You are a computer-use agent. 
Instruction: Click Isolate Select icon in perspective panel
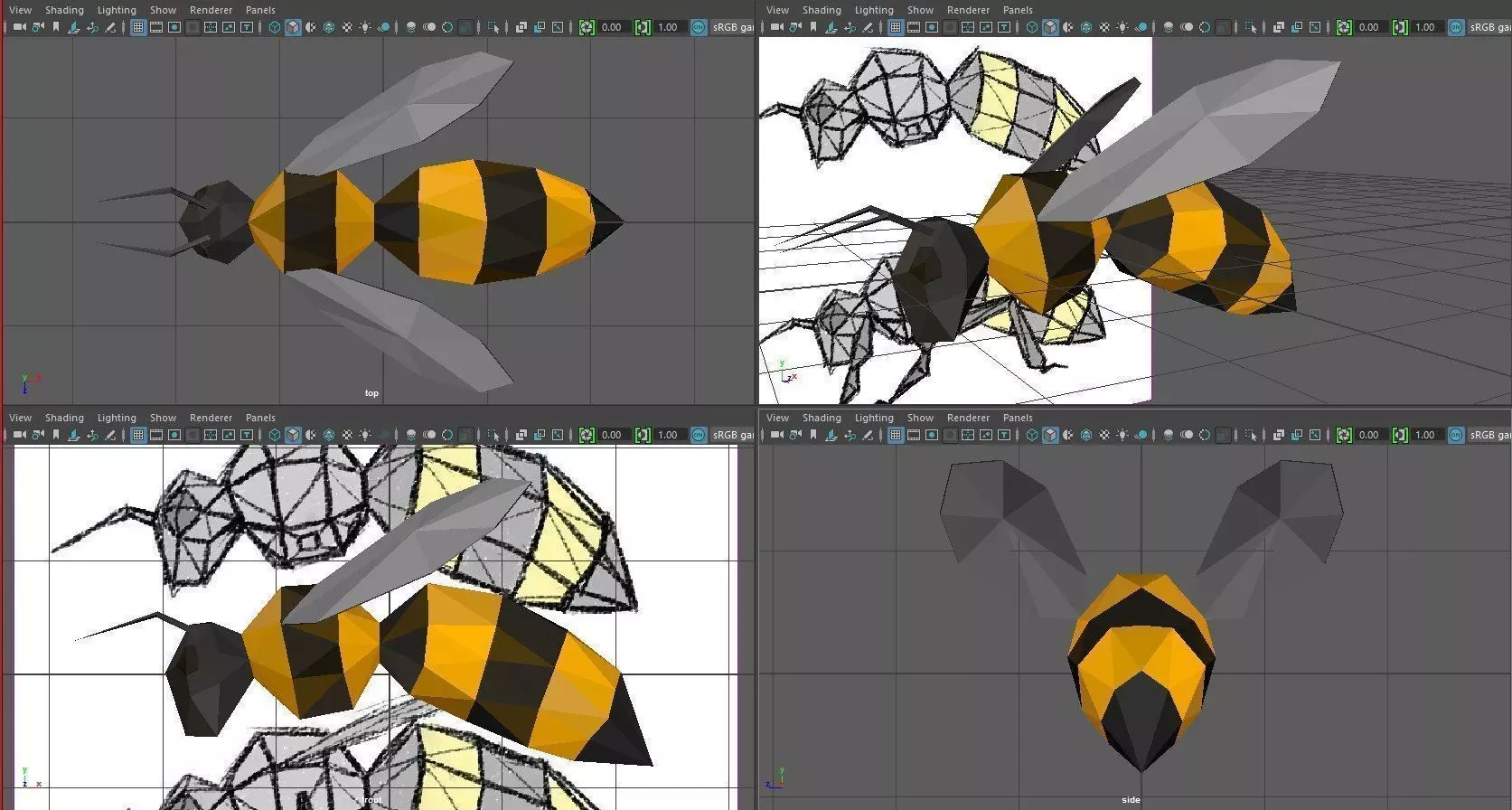(1251, 27)
